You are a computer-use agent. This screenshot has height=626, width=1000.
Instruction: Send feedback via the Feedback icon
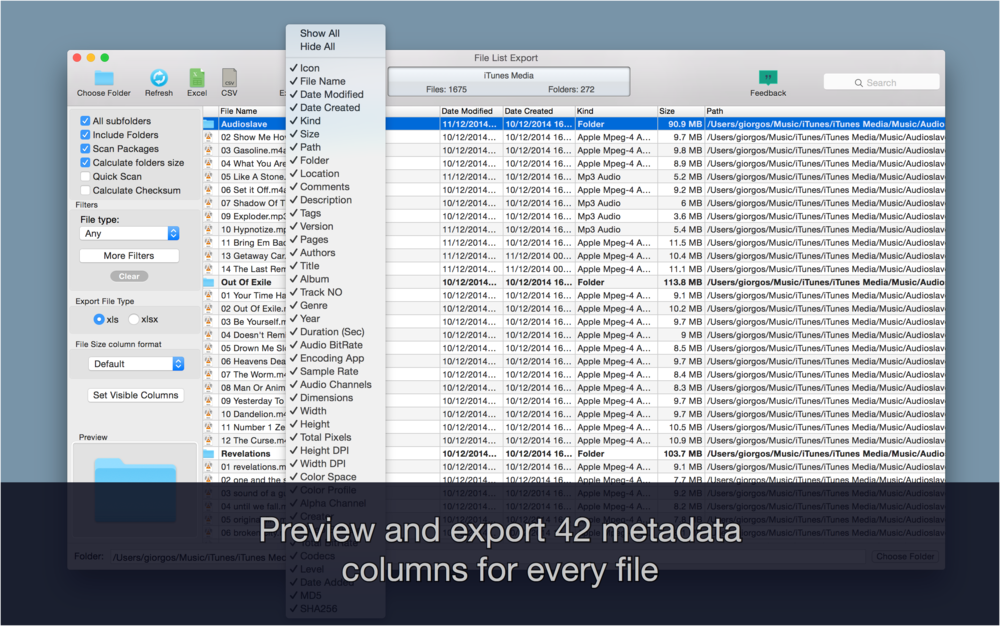tap(768, 76)
